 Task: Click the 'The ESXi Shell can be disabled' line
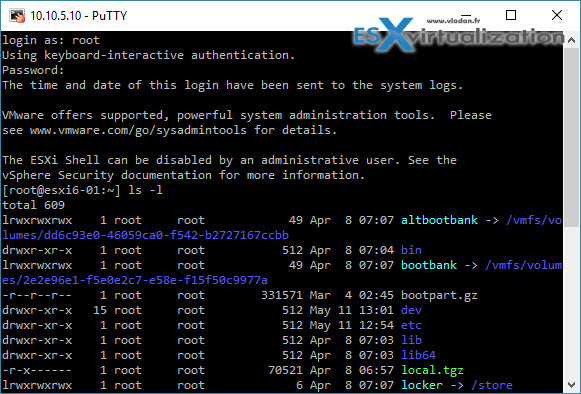[x=229, y=160]
